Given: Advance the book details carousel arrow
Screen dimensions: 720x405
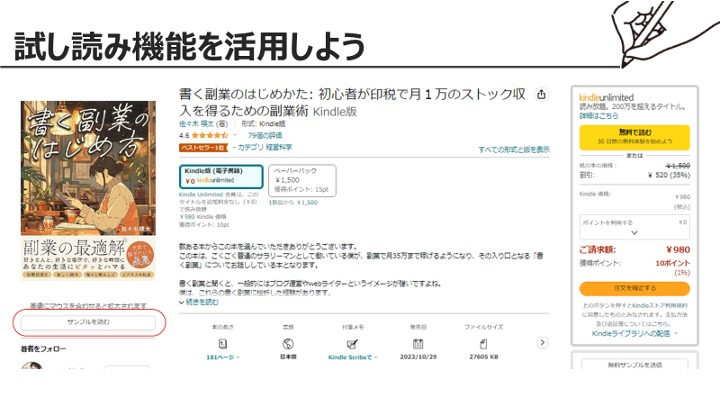Looking at the screenshot, I should [x=542, y=343].
